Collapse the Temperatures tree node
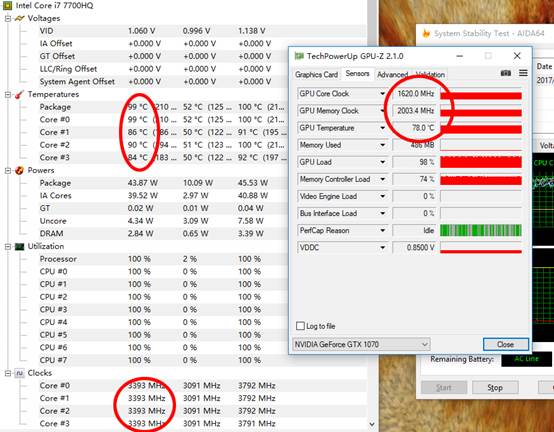Viewport: 554px width, 432px height. (8, 94)
